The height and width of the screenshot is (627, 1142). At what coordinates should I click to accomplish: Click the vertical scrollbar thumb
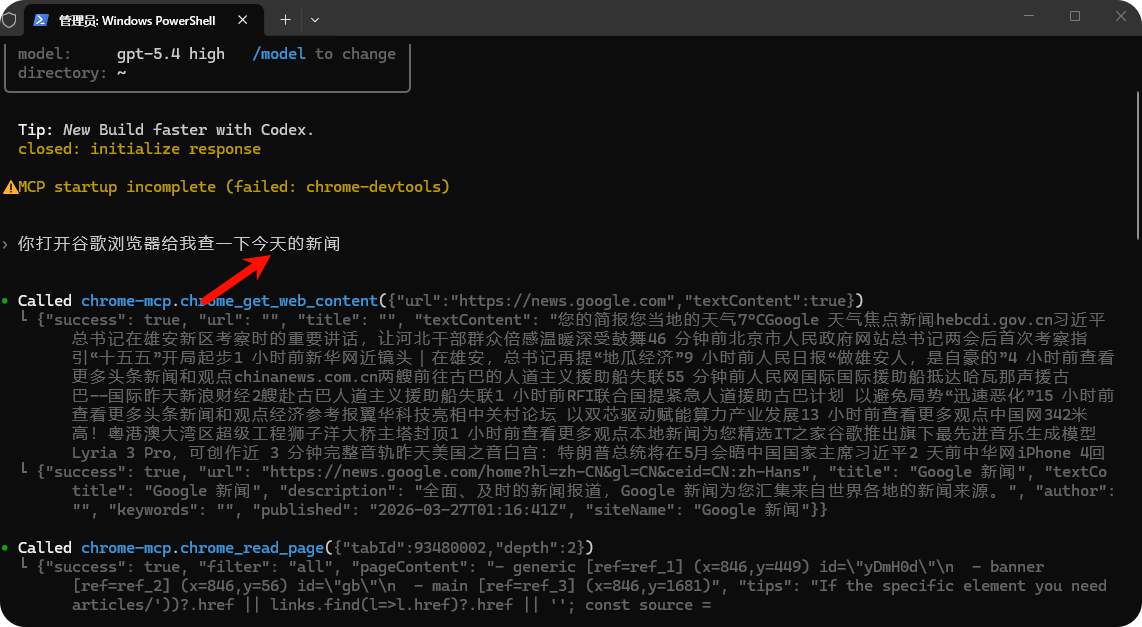[1134, 165]
